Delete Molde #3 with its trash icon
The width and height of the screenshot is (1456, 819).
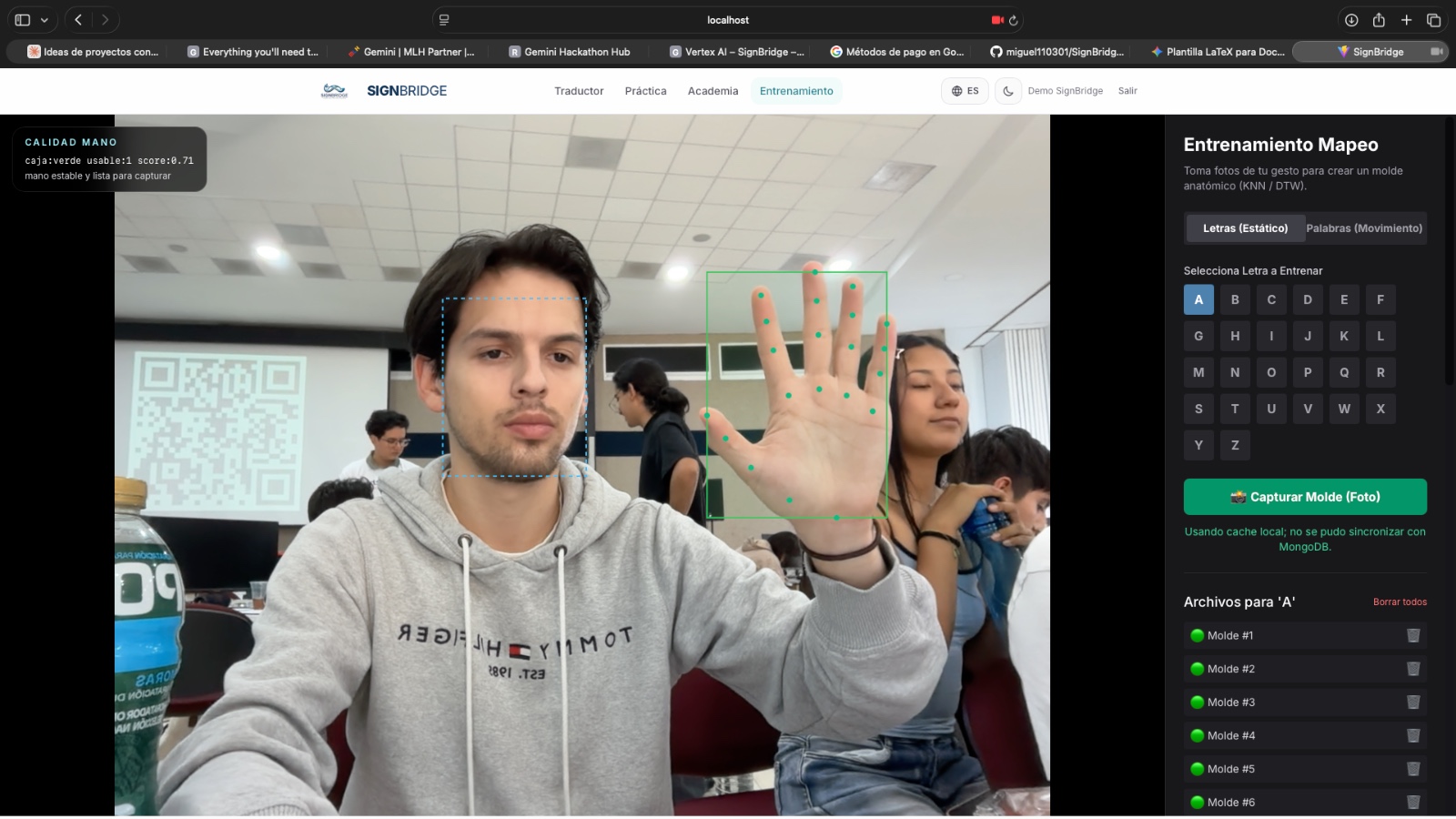click(x=1413, y=702)
